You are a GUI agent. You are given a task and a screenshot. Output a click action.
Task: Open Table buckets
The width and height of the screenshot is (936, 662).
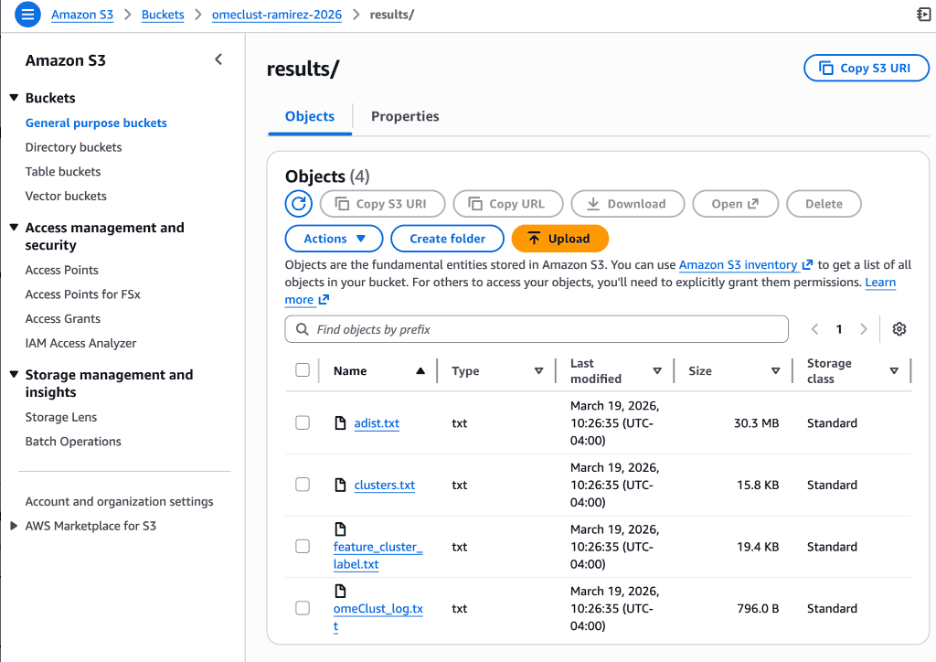click(63, 172)
